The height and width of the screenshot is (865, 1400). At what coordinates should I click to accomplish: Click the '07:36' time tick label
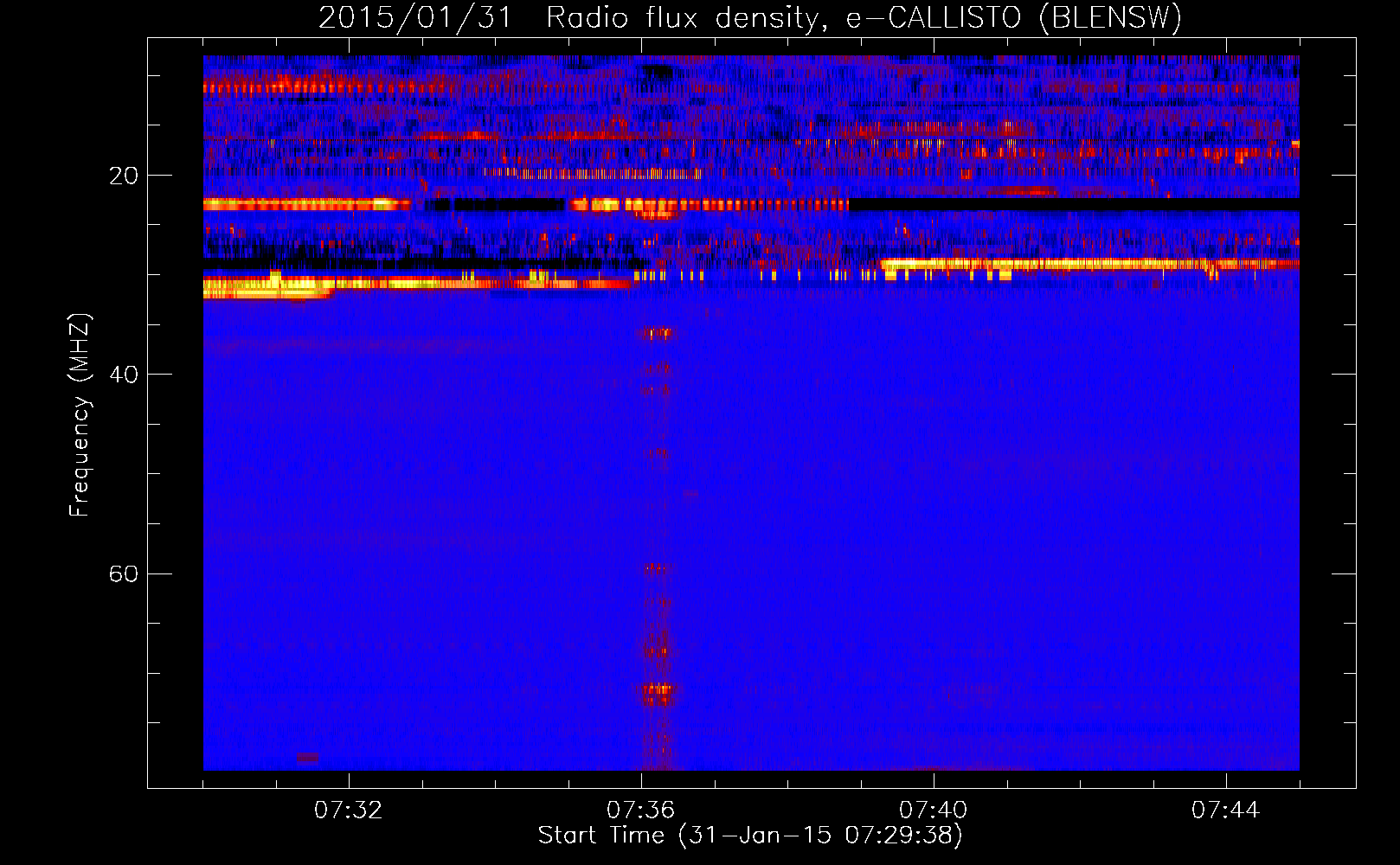(x=641, y=810)
